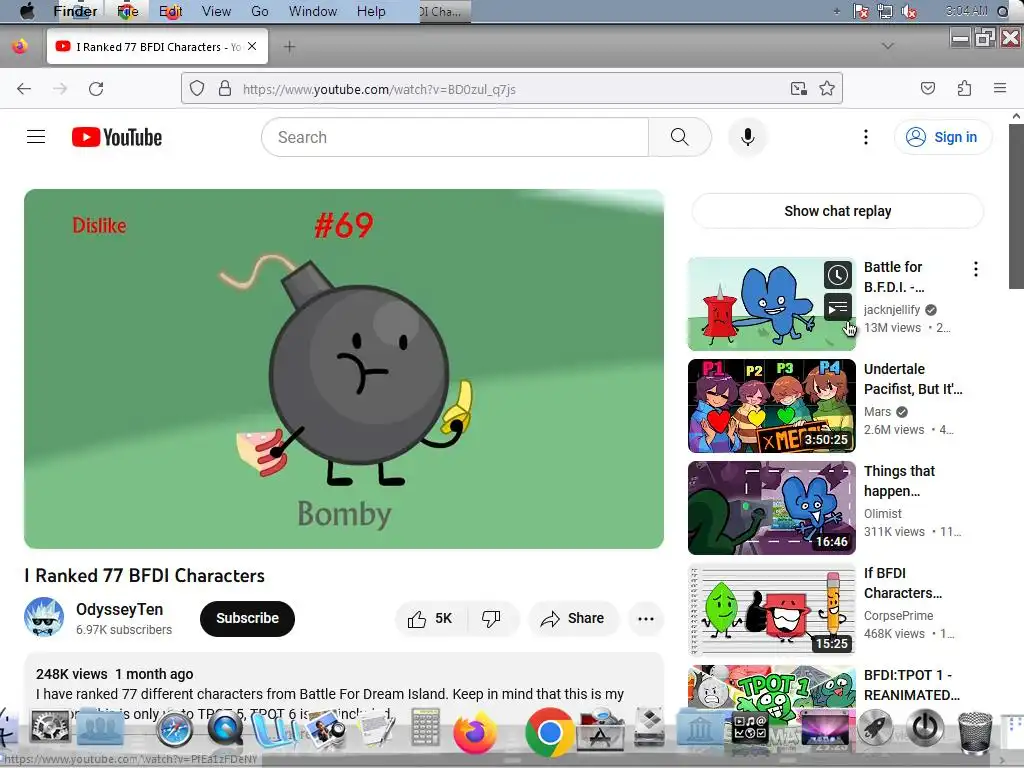Bookmark this page with star icon
The image size is (1024, 768).
tap(827, 88)
